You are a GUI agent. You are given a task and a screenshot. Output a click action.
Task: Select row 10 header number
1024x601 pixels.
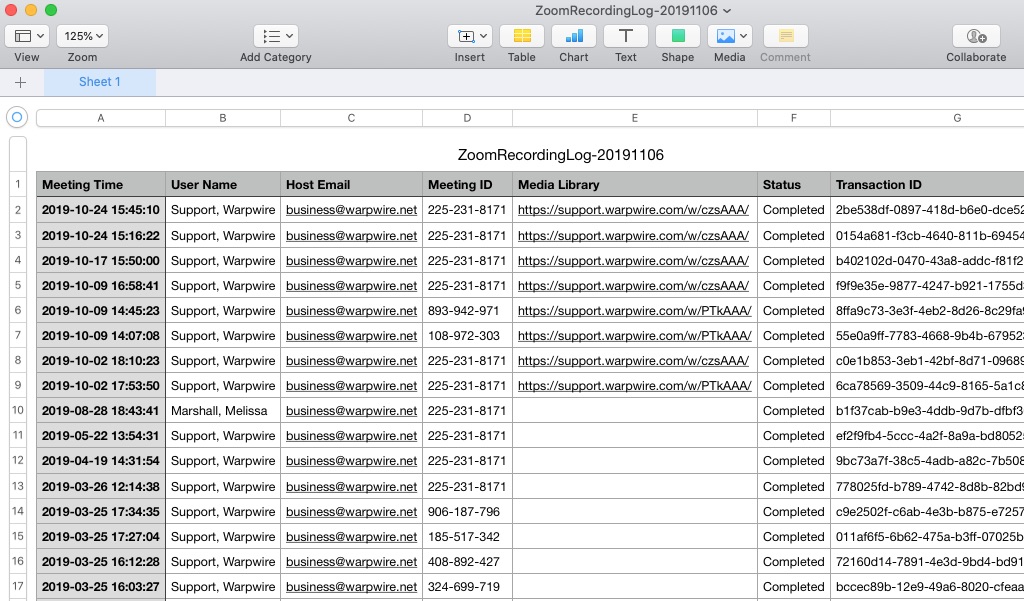coord(18,410)
